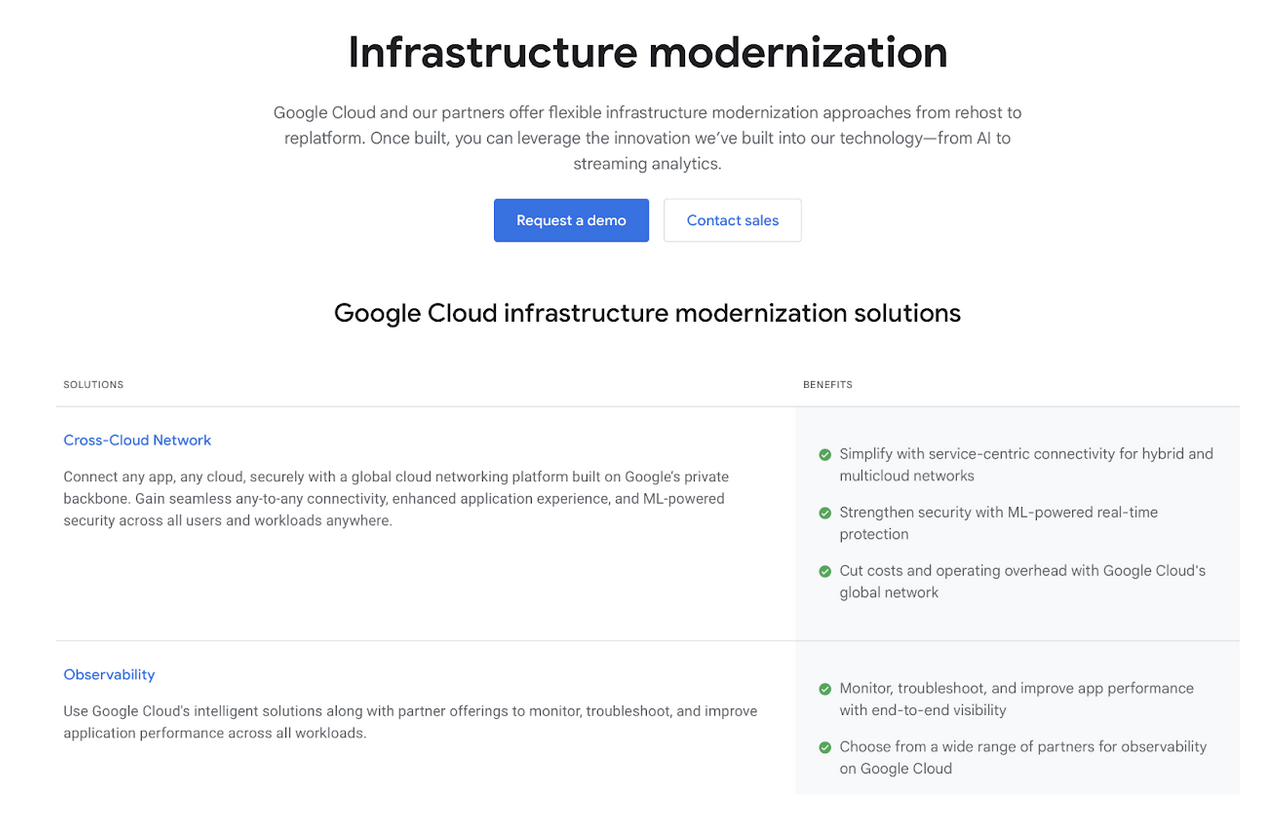This screenshot has height=824, width=1278.
Task: Click the checkmark icon beside ML-powered protection benefit
Action: (x=824, y=512)
